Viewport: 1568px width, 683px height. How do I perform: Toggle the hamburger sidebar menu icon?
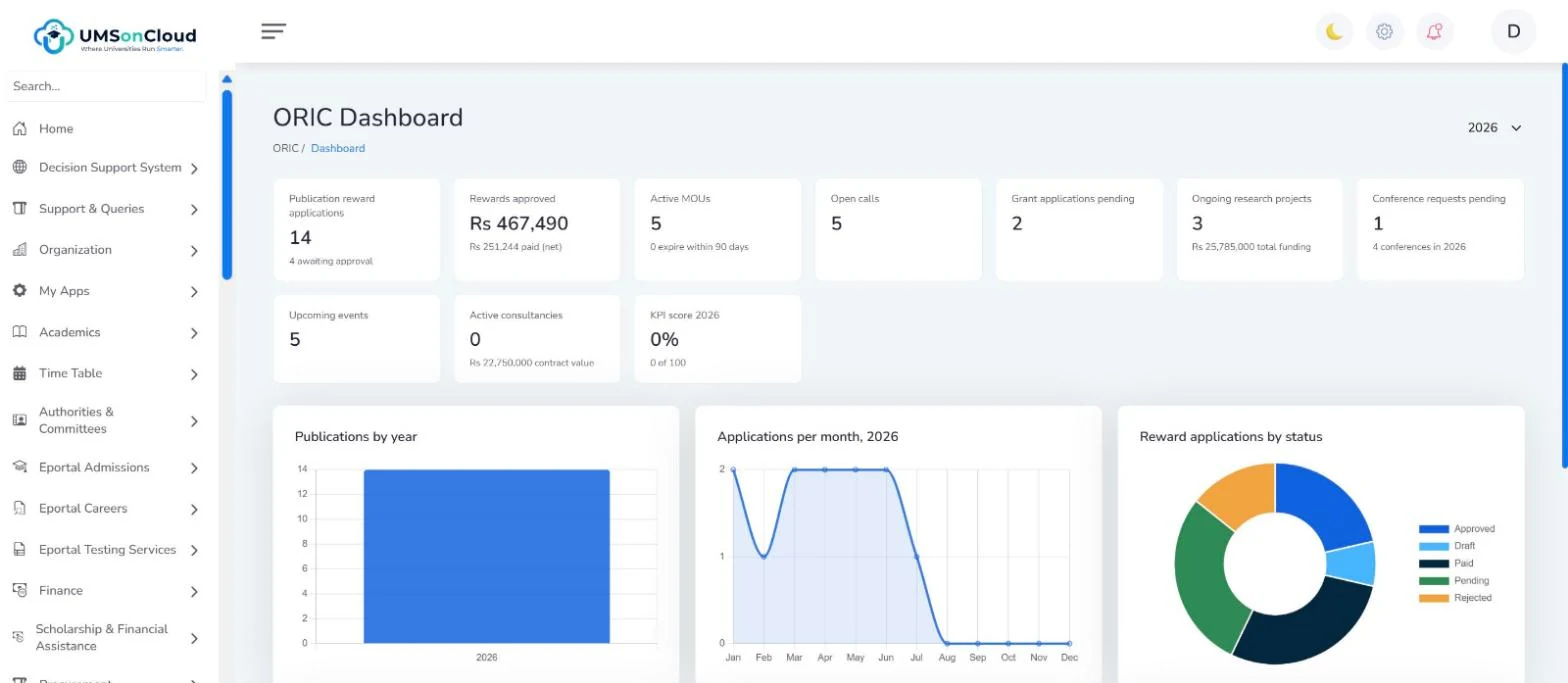click(x=274, y=31)
